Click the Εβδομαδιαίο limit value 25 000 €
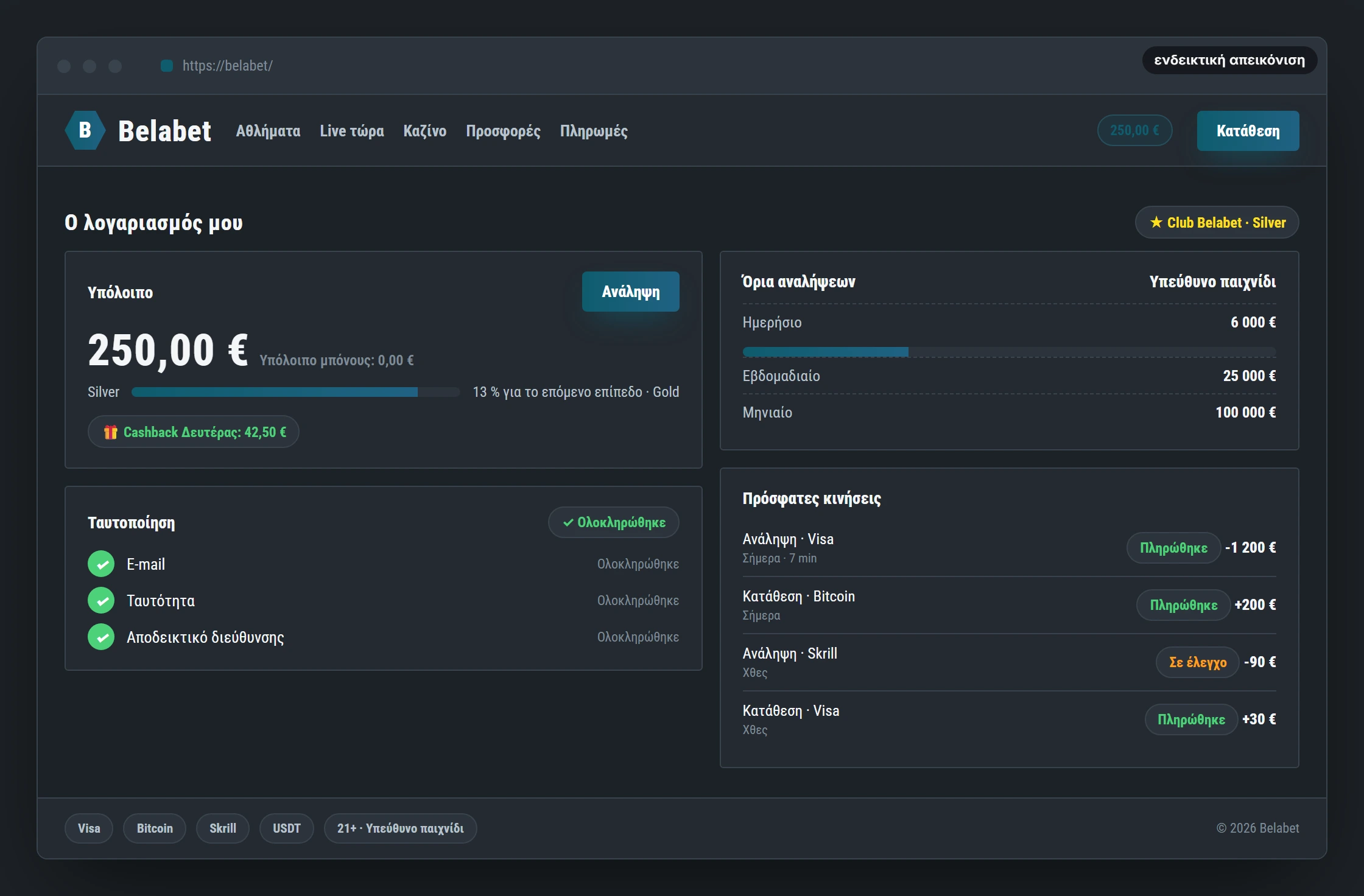The width and height of the screenshot is (1364, 896). click(x=1250, y=376)
